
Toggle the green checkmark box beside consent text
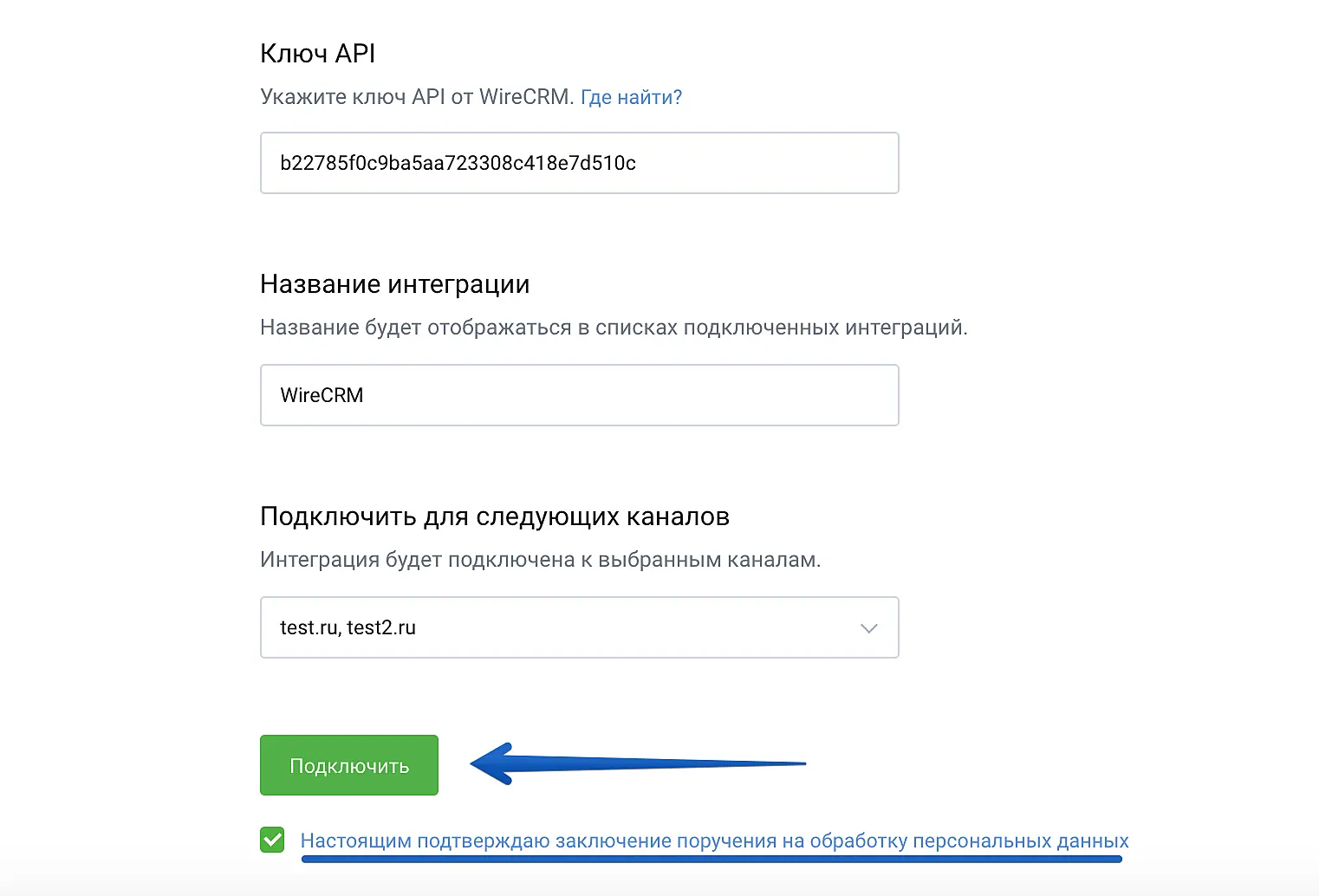272,840
